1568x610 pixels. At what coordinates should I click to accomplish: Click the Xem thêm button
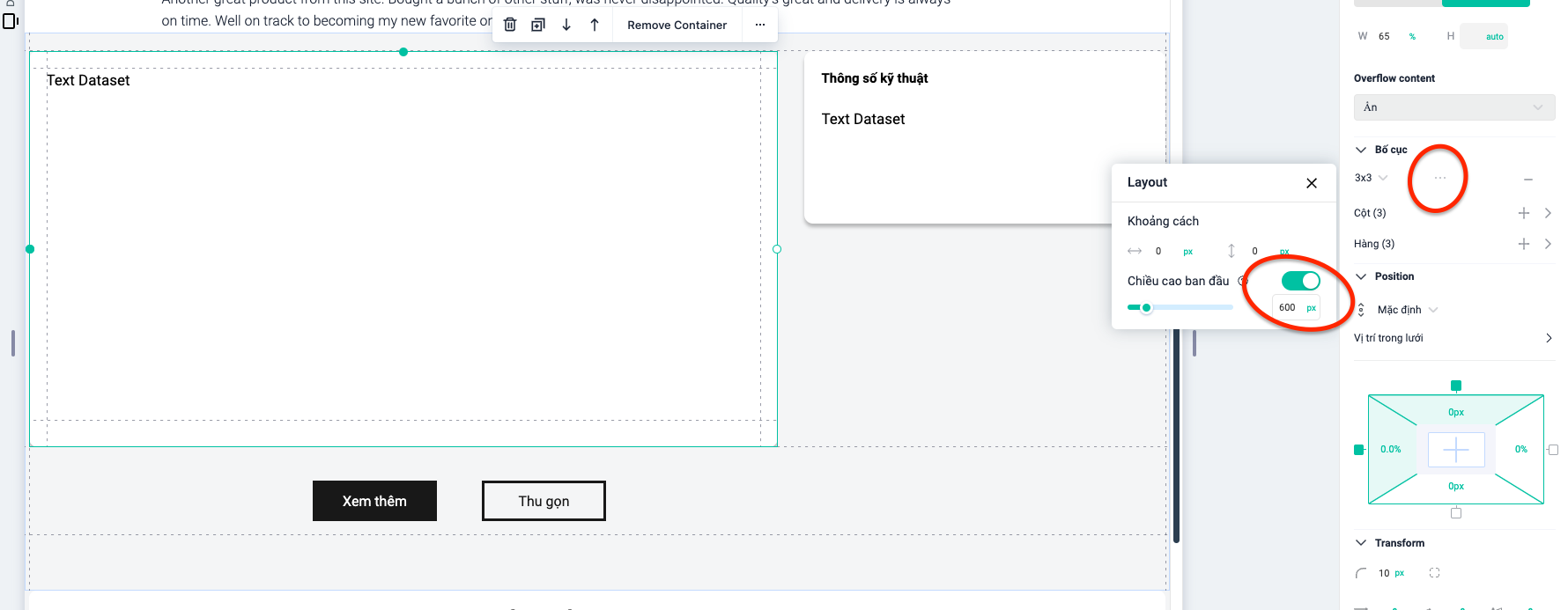click(374, 501)
